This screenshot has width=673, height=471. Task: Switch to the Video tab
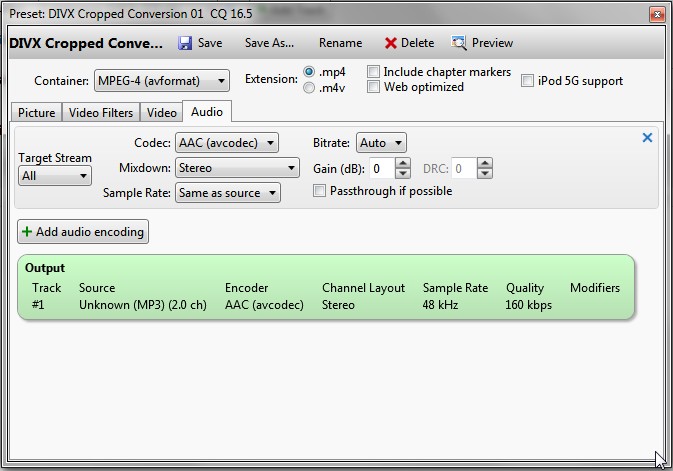pyautogui.click(x=161, y=112)
